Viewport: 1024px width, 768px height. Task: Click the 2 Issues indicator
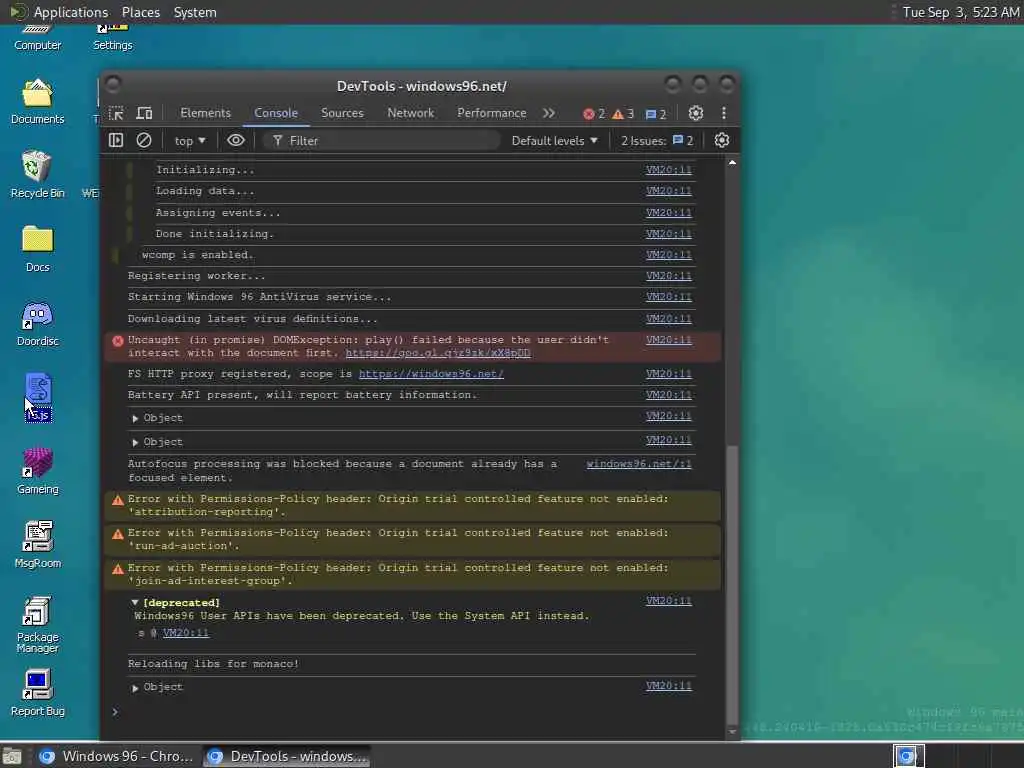[x=657, y=140]
